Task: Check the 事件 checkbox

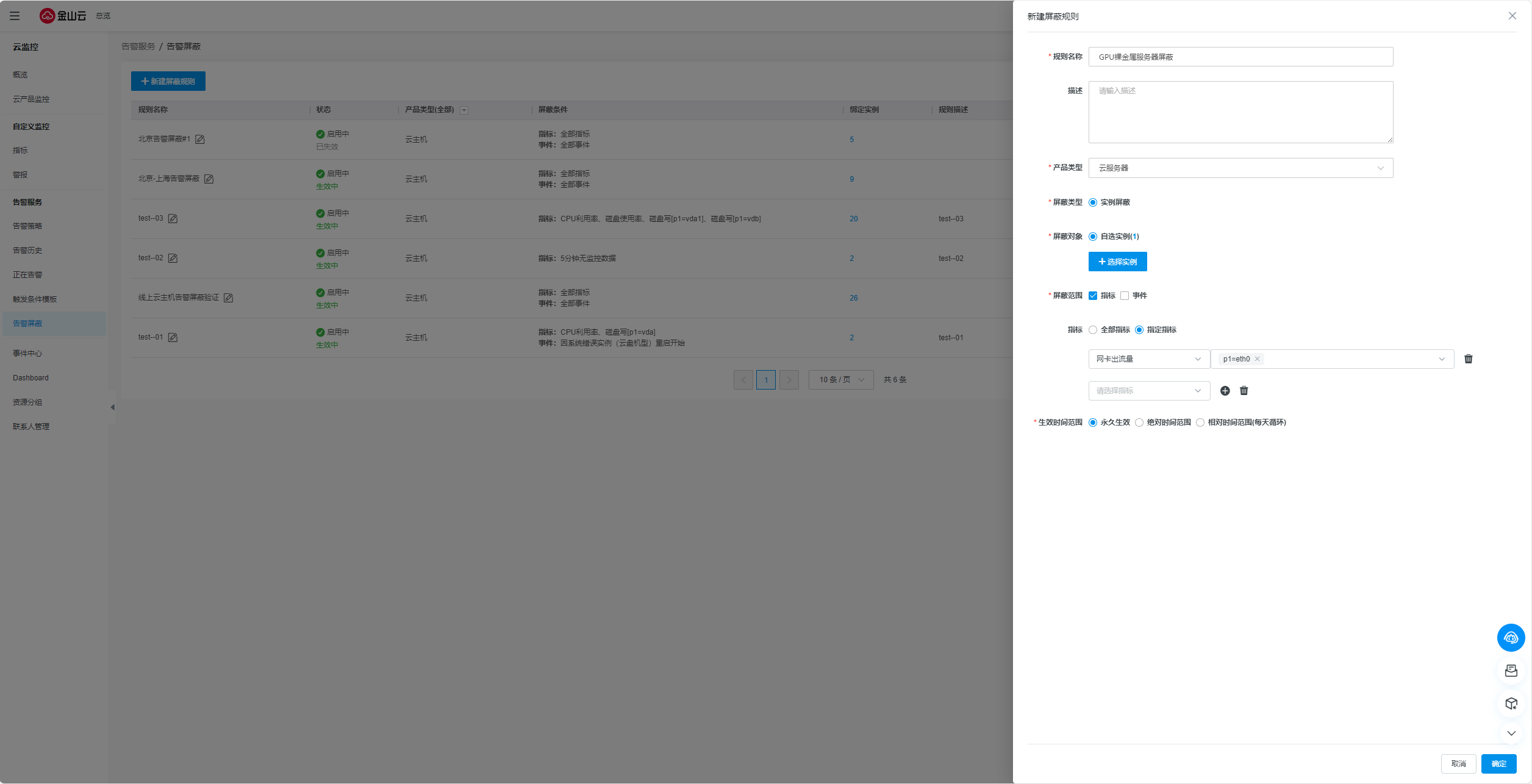Action: point(1125,296)
